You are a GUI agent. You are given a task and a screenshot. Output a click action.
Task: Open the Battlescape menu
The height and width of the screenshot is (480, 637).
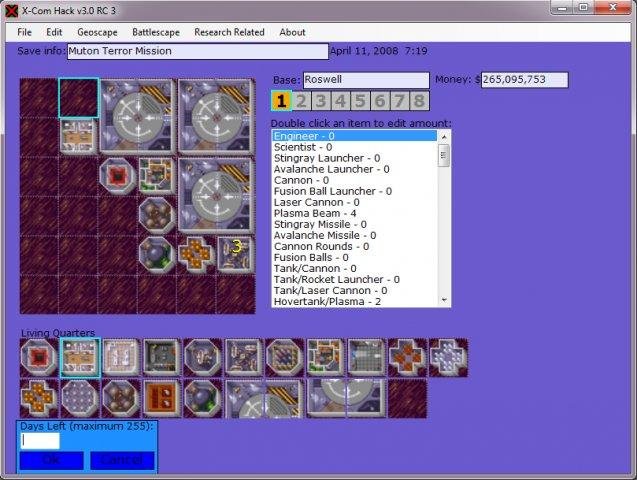156,32
